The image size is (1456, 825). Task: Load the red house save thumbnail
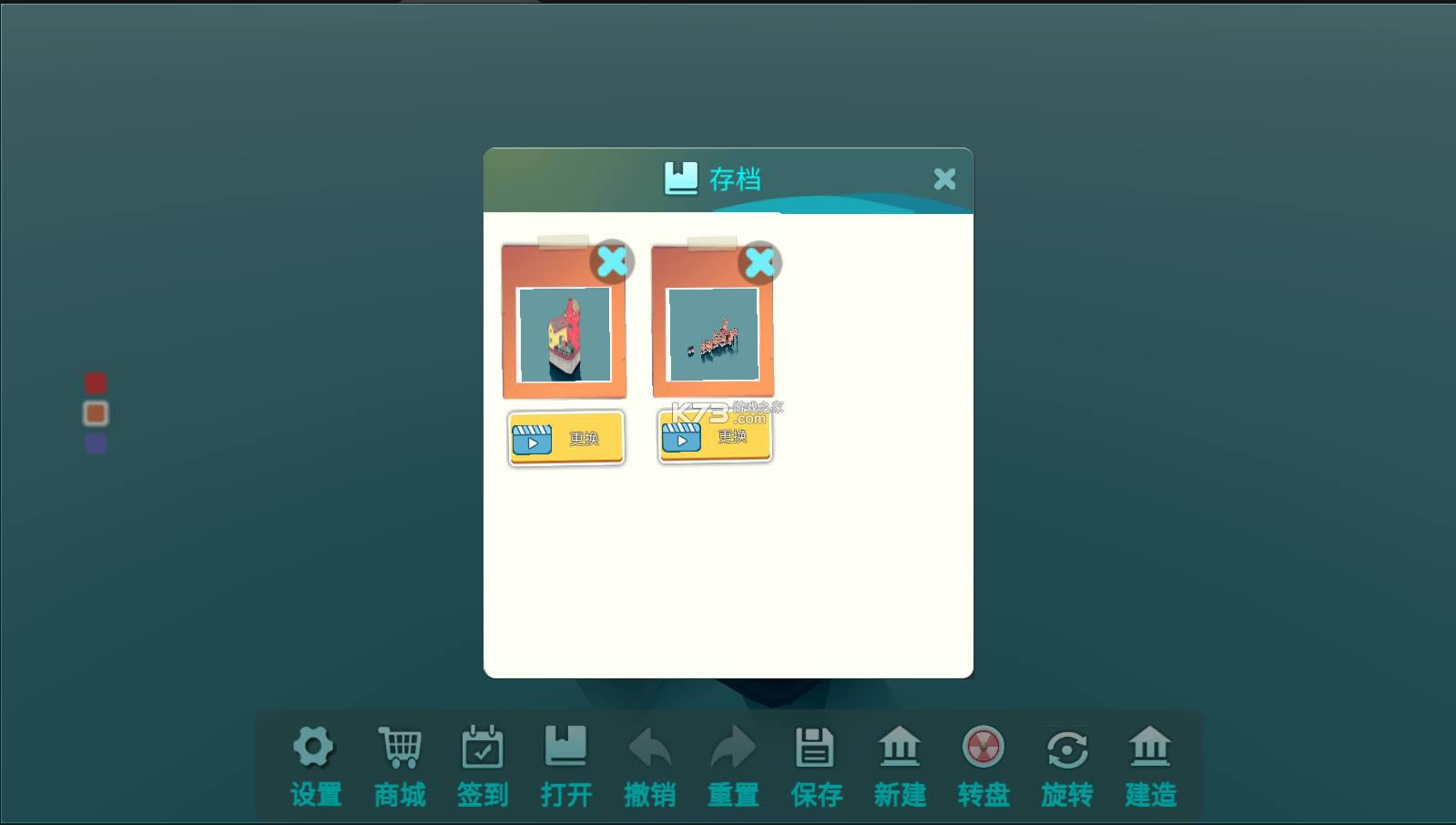(x=564, y=334)
